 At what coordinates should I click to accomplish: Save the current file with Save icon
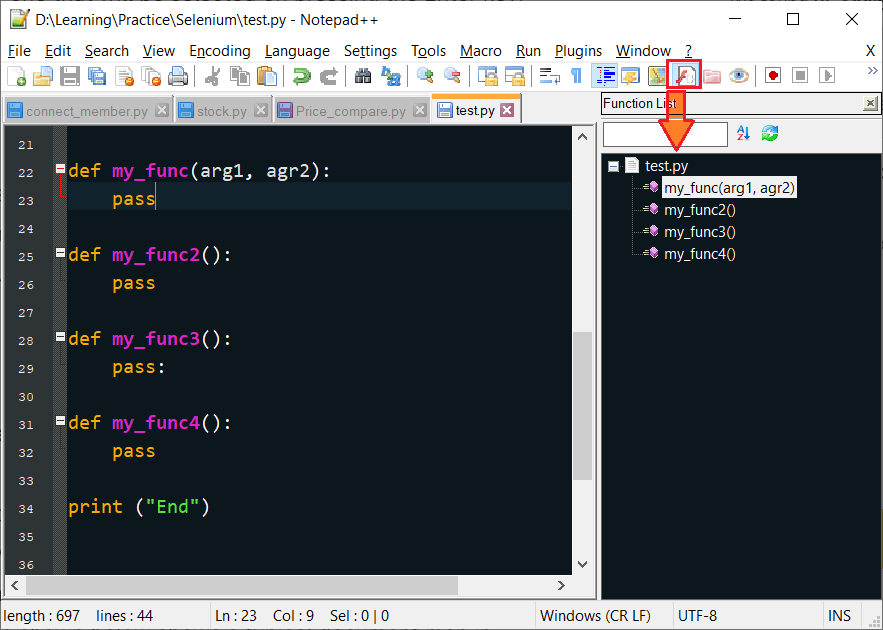70,75
